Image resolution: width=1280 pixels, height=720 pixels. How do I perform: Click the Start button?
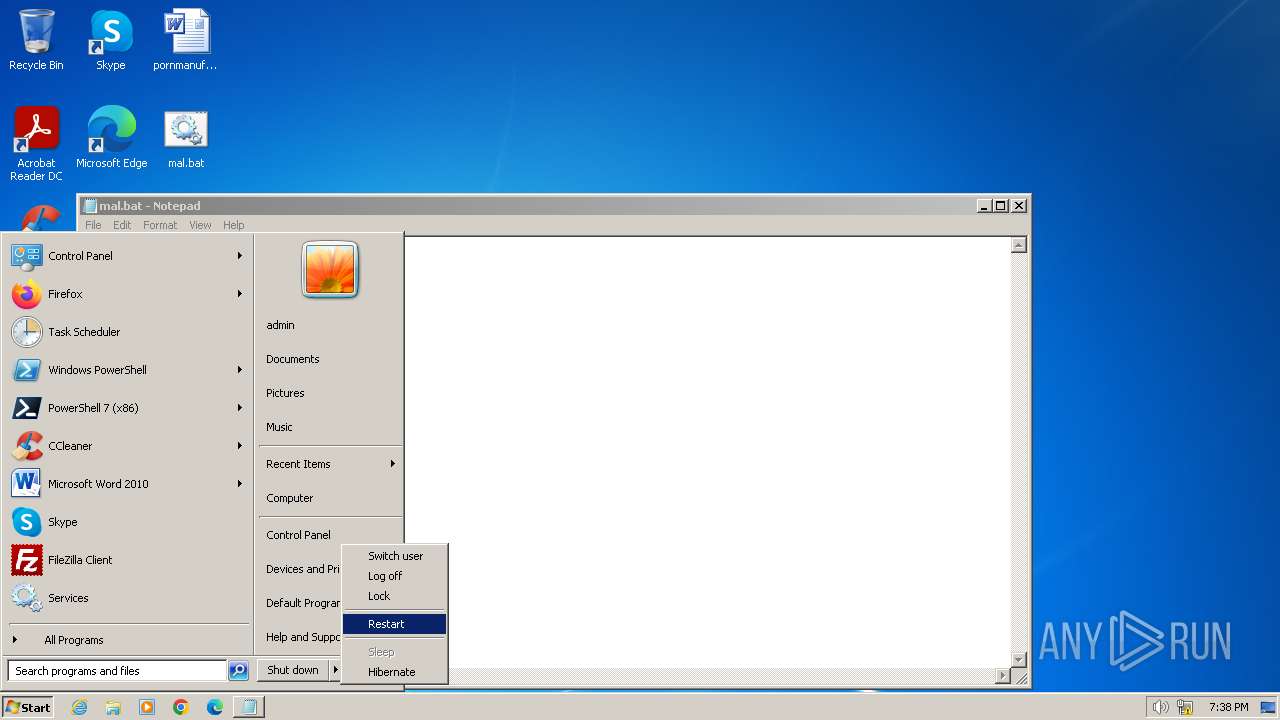click(28, 707)
